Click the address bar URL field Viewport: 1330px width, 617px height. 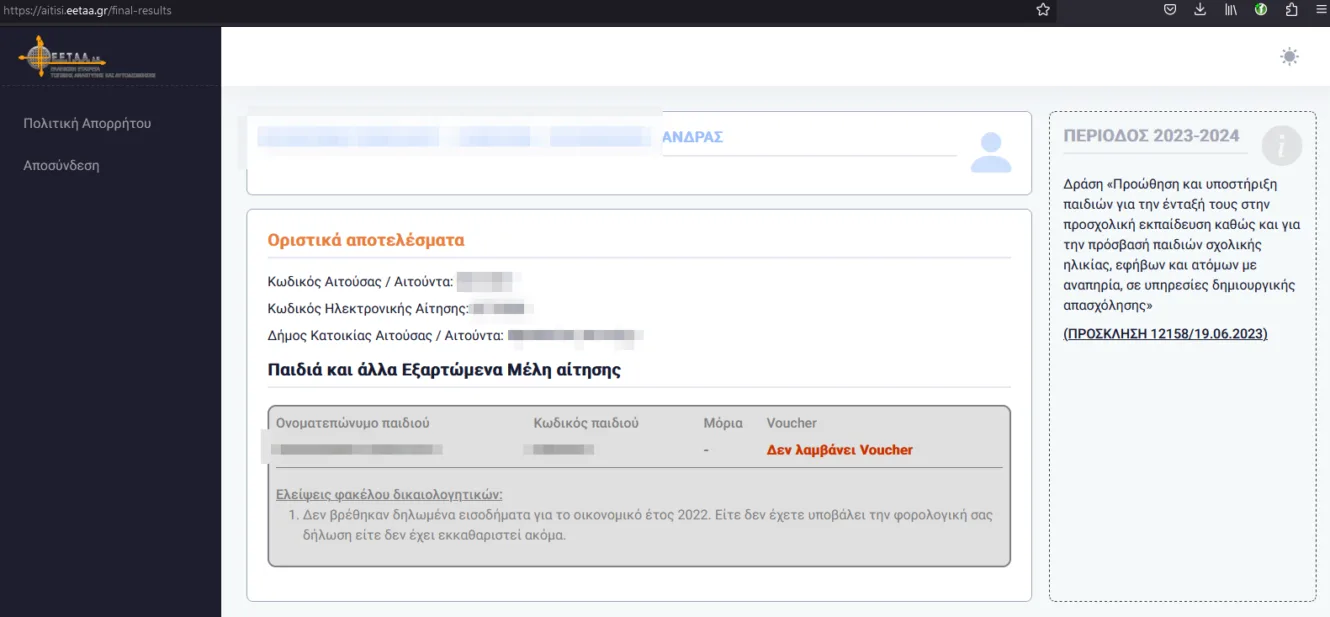click(x=500, y=10)
